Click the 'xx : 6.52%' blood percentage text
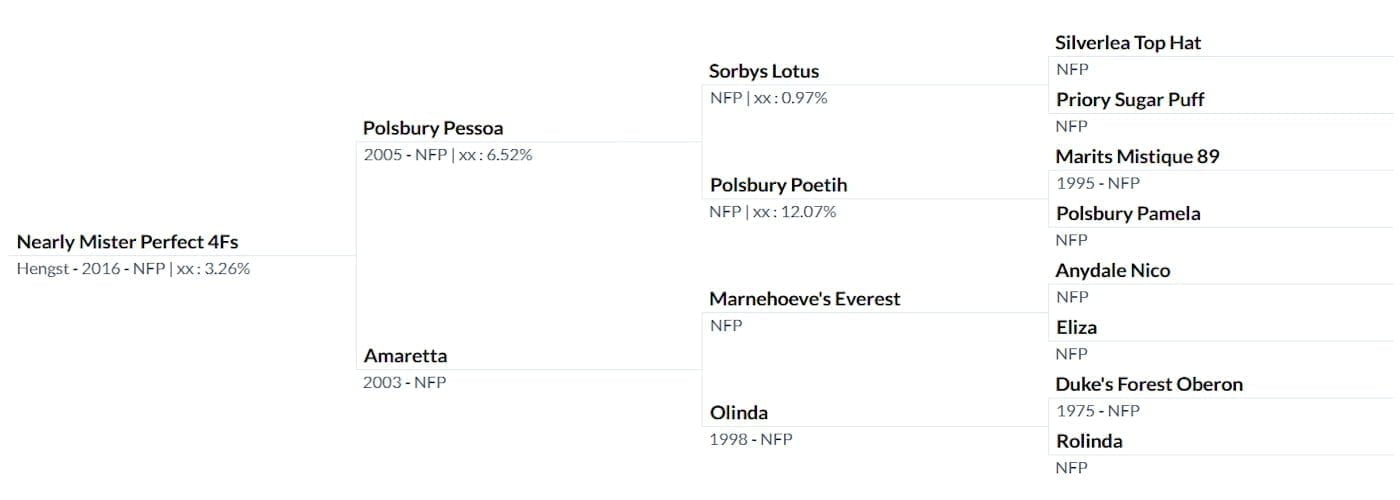The width and height of the screenshot is (1400, 500). [x=495, y=155]
